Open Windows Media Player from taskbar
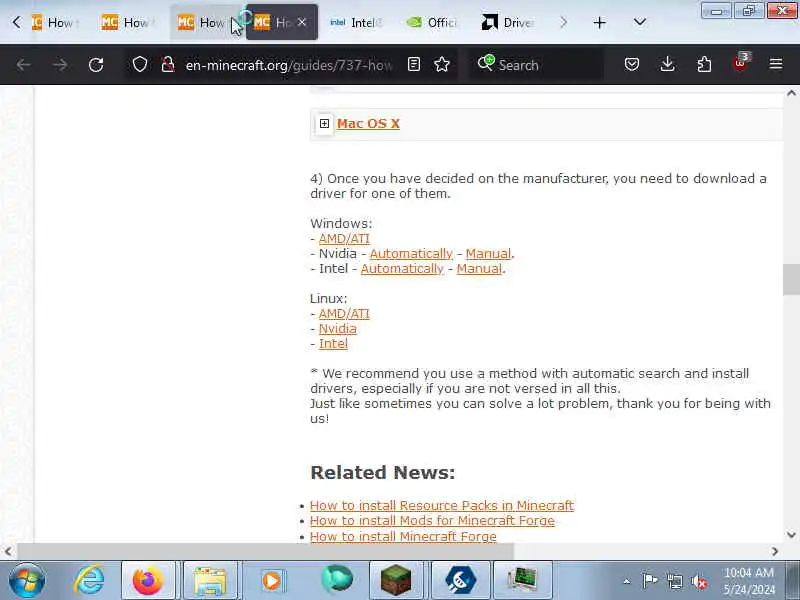The width and height of the screenshot is (800, 600). coord(272,580)
